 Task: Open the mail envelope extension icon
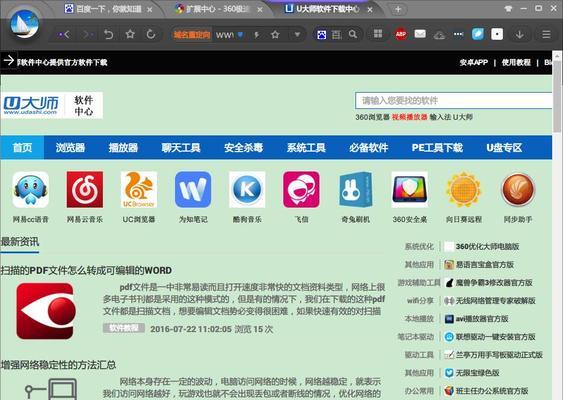pyautogui.click(x=420, y=34)
